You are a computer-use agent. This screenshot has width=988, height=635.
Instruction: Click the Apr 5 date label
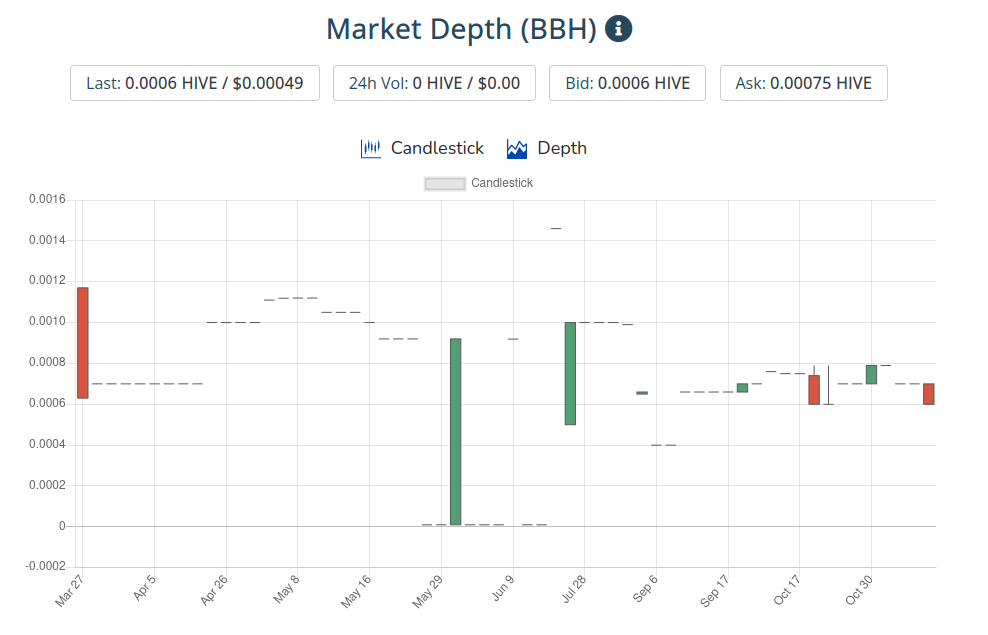point(144,588)
